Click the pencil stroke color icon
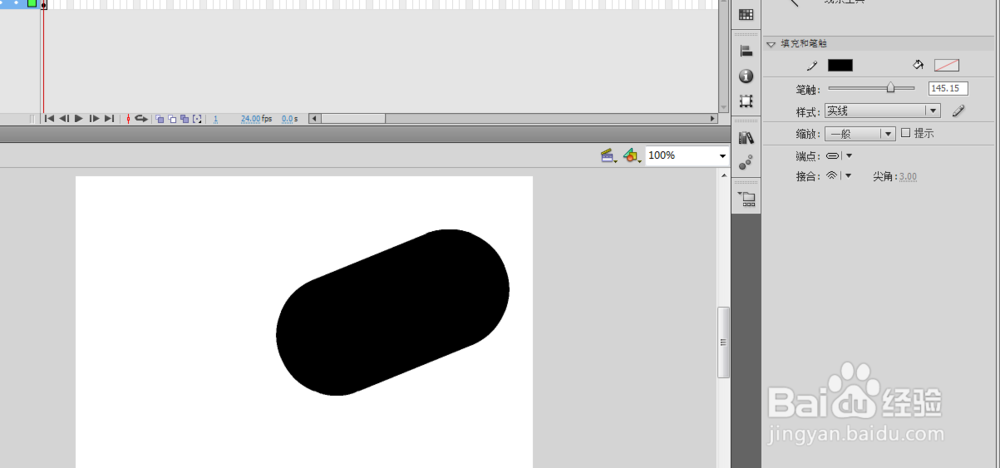1000x468 pixels. [x=812, y=65]
